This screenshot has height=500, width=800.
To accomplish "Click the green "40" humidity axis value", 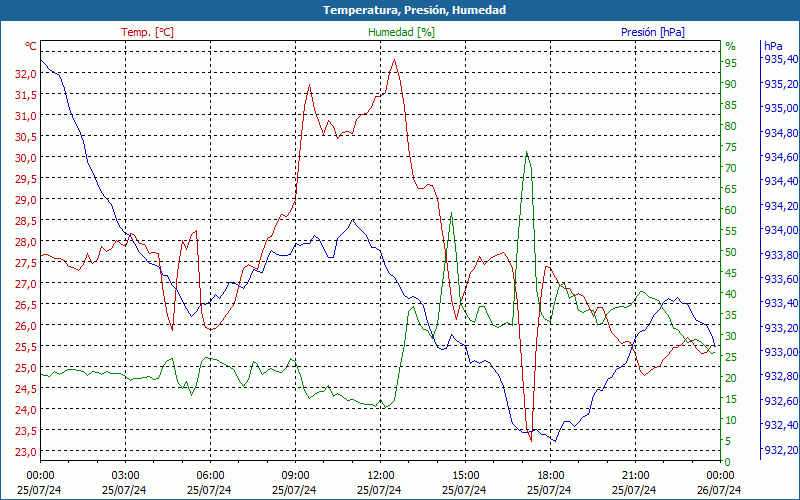I will pos(731,294).
